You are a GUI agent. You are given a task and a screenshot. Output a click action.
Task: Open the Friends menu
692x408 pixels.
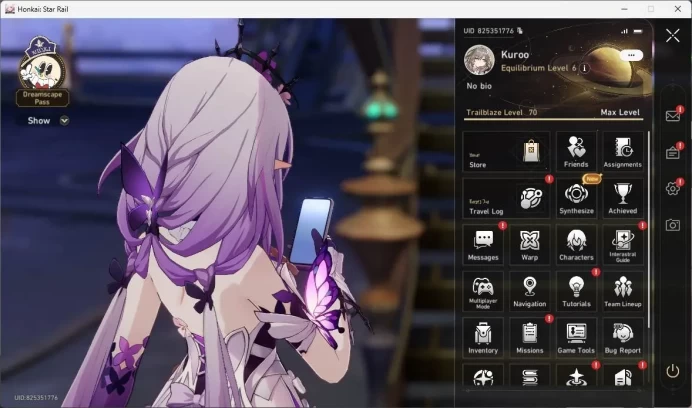[x=576, y=151]
